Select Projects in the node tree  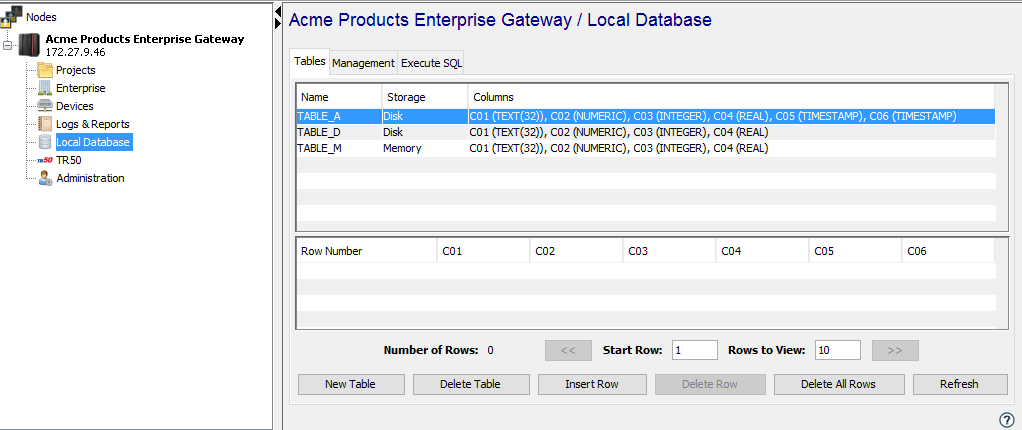pos(76,70)
